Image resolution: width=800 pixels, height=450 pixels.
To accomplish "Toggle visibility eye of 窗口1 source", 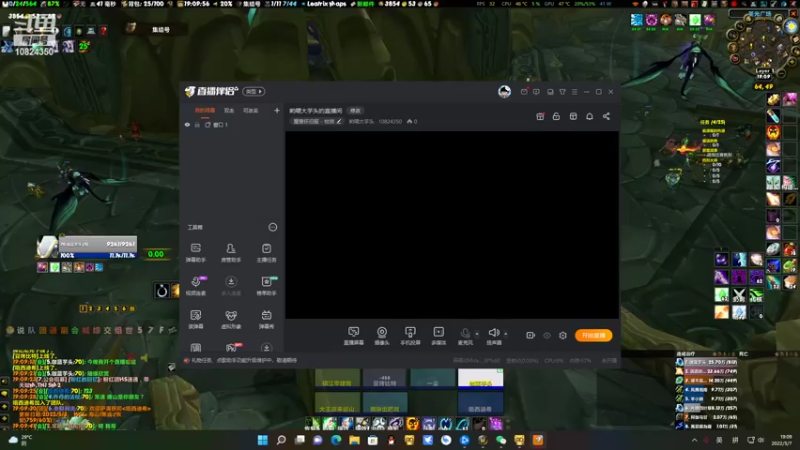I will tap(187, 124).
